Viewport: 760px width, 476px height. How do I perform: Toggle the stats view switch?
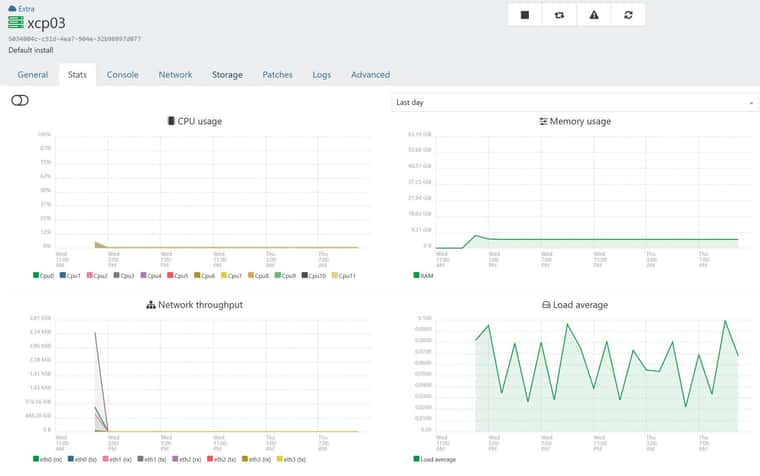(x=20, y=100)
